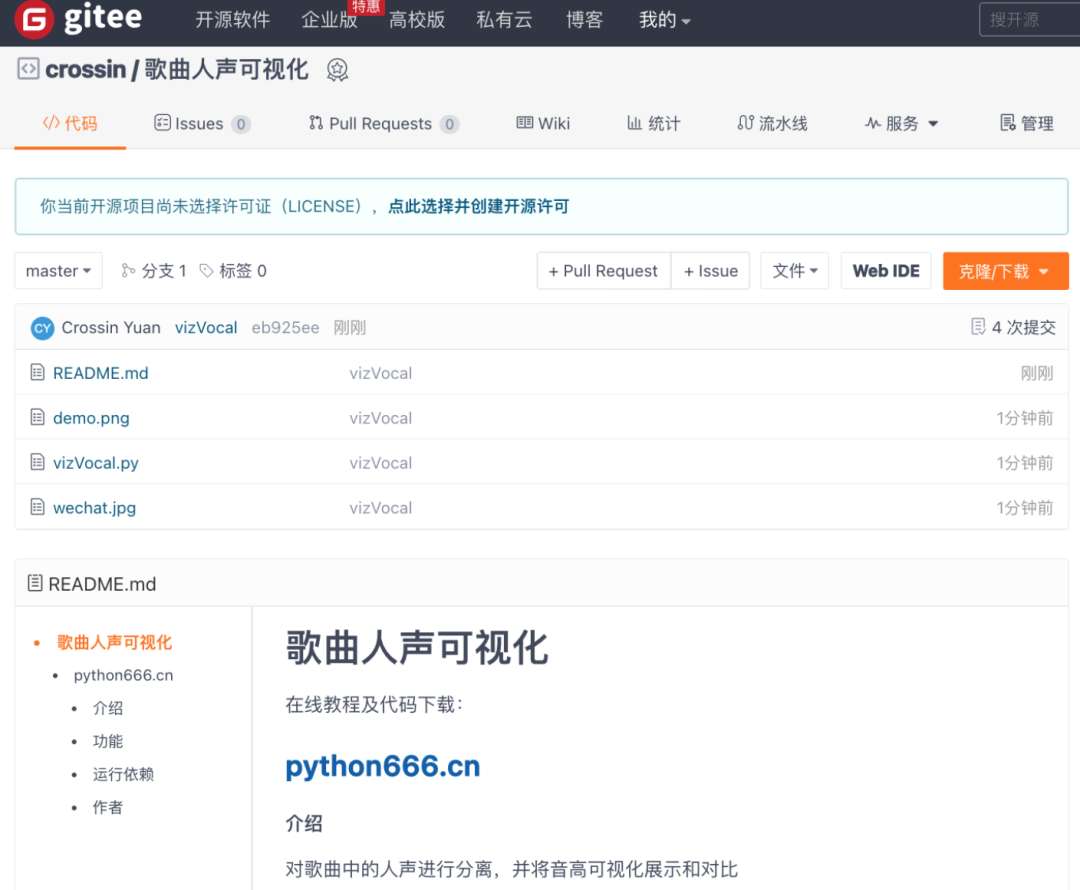Open the master branch dropdown
The width and height of the screenshot is (1080, 890).
pyautogui.click(x=59, y=271)
